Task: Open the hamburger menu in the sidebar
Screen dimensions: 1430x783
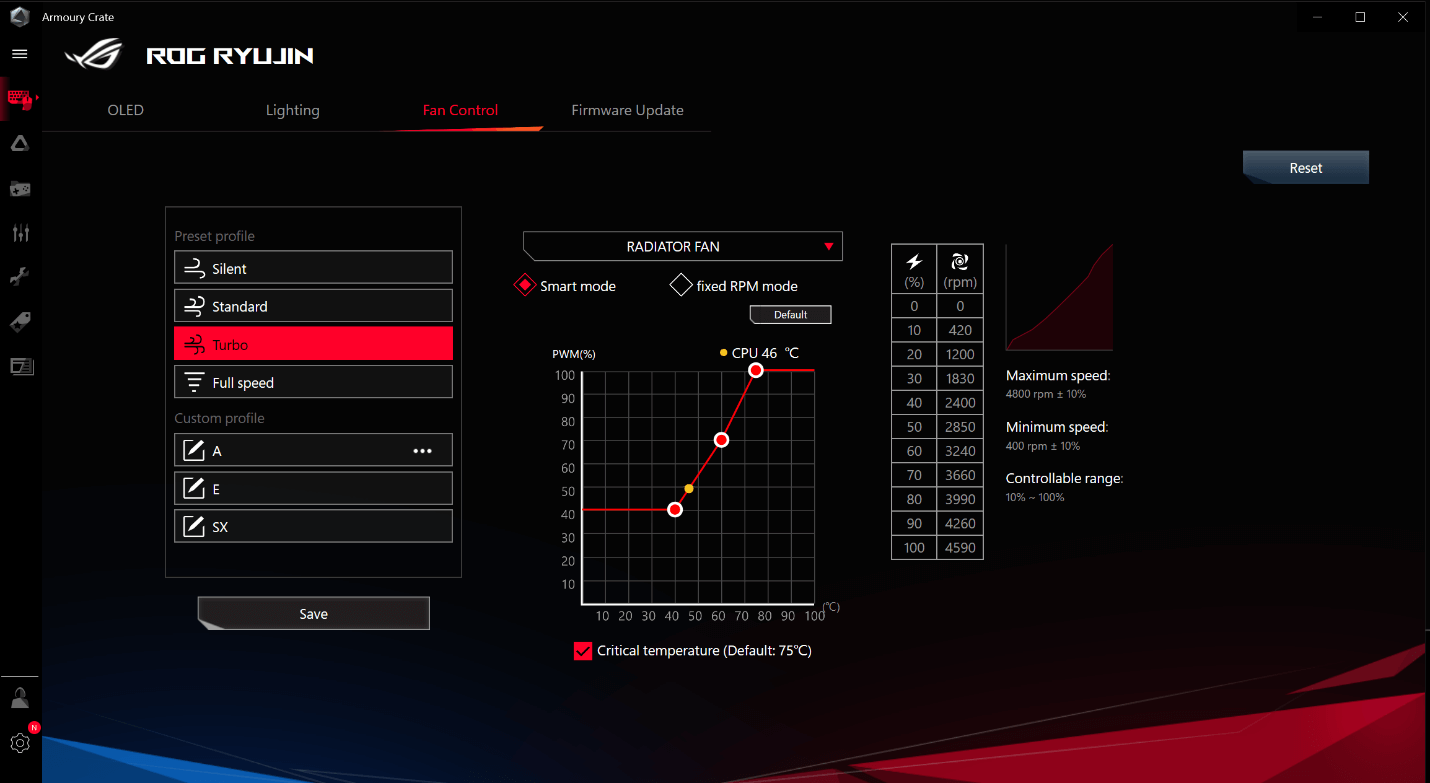Action: pos(20,54)
